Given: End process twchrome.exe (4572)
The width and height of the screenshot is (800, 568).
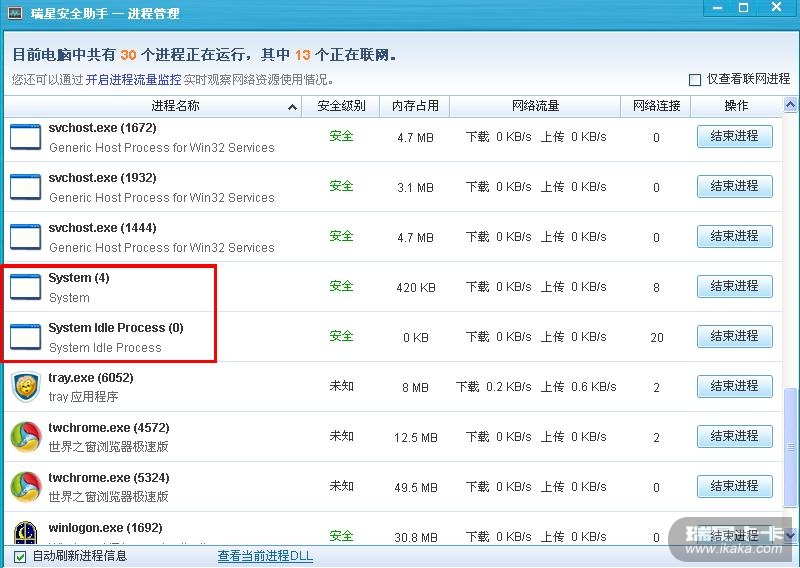Looking at the screenshot, I should tap(735, 436).
